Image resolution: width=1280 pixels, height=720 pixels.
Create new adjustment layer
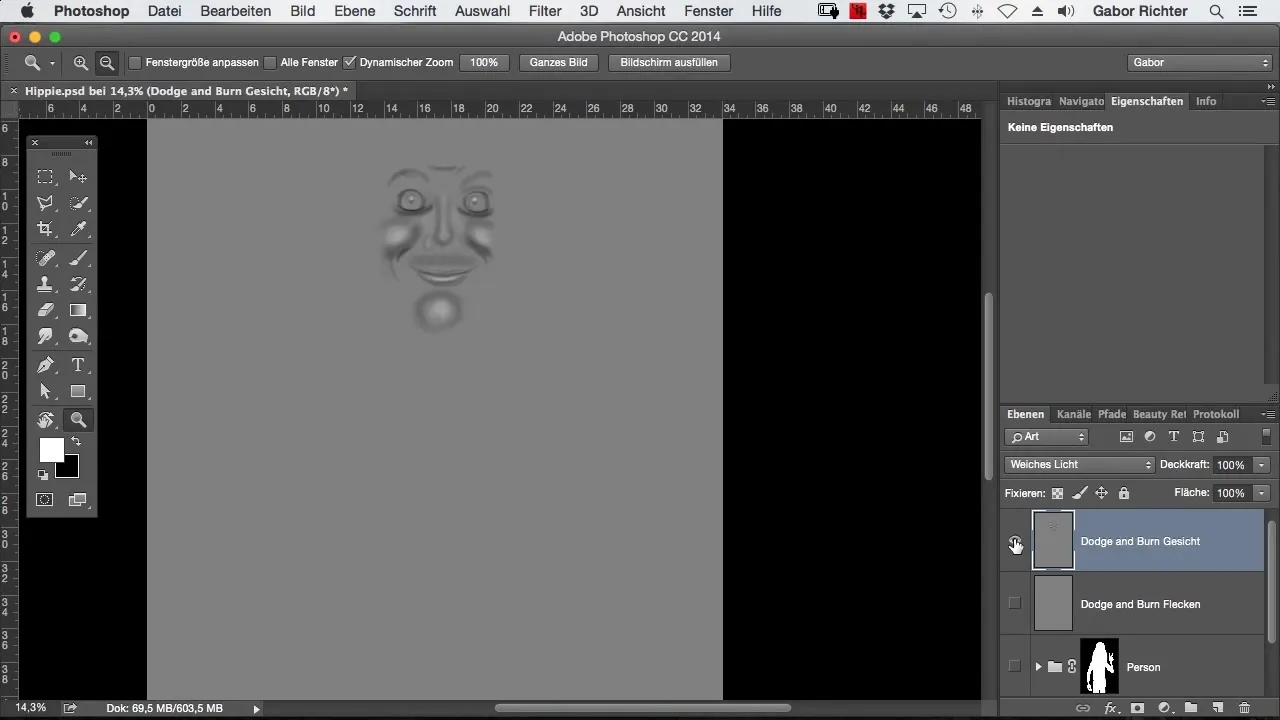[1164, 708]
